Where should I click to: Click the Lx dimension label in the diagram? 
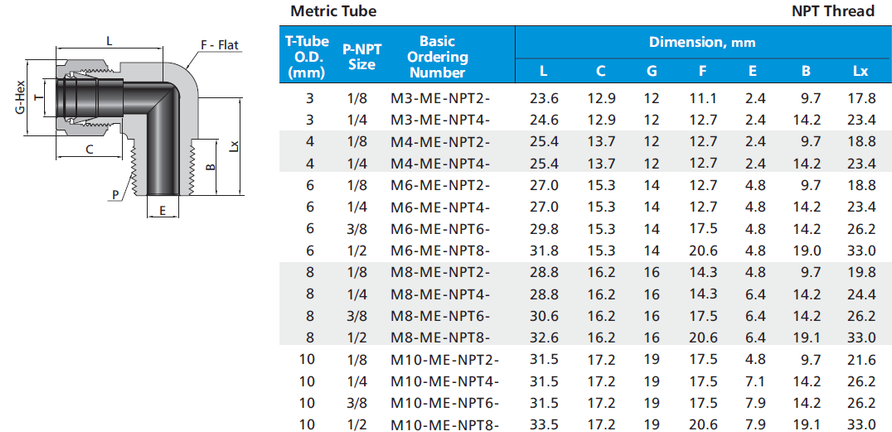233,146
